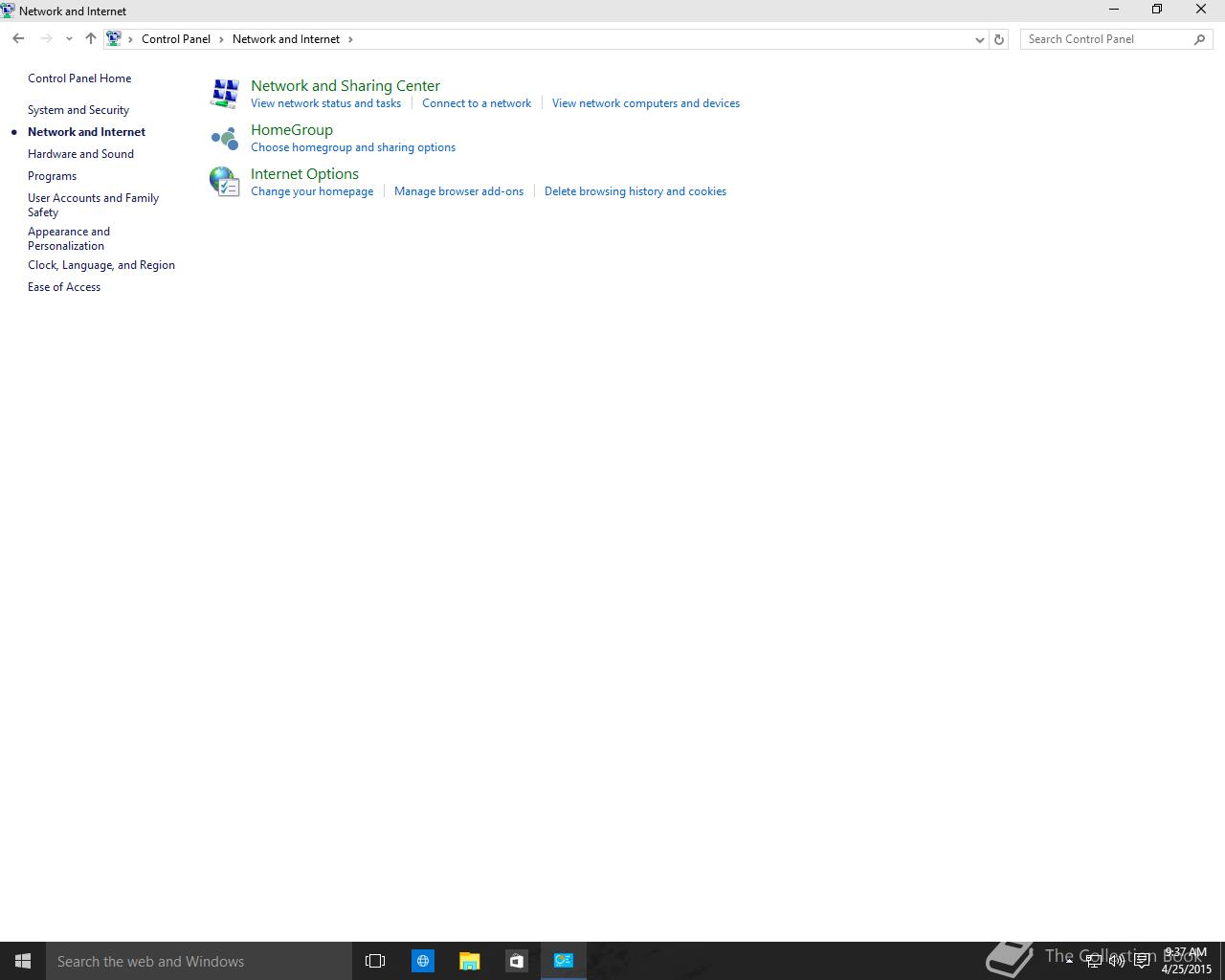Viewport: 1225px width, 980px height.
Task: Expand chevron after the address bar icon
Action: 131,39
